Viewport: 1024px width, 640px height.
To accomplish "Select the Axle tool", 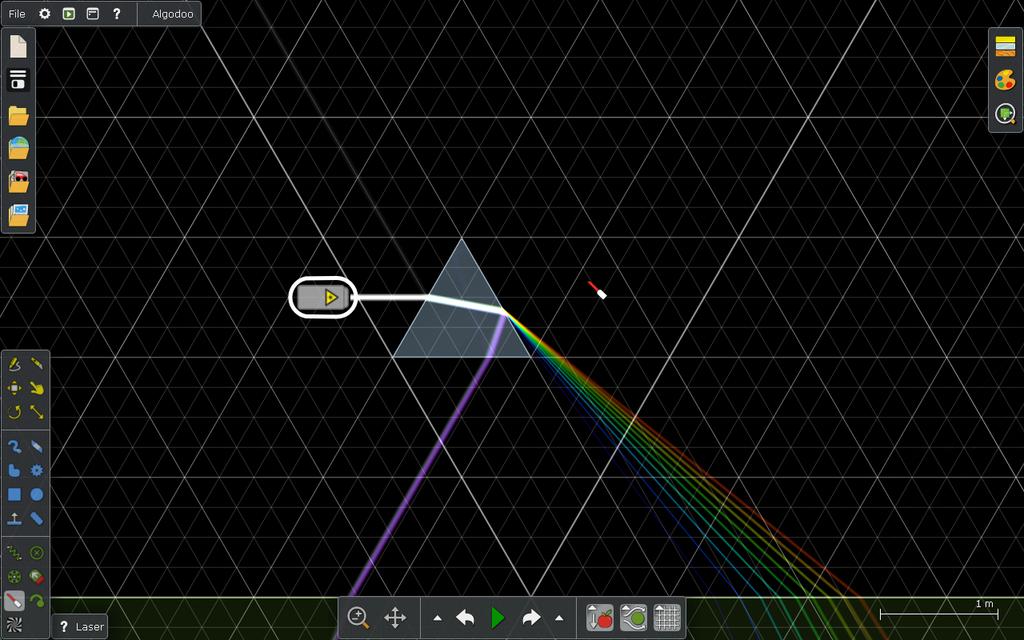I will [14, 577].
